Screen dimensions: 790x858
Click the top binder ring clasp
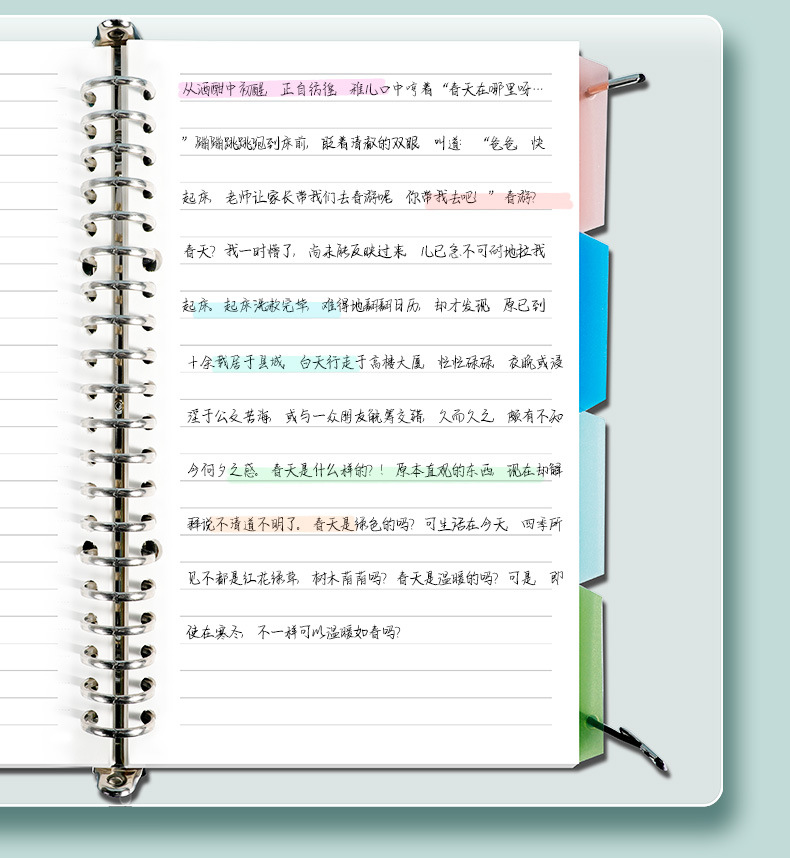click(117, 32)
